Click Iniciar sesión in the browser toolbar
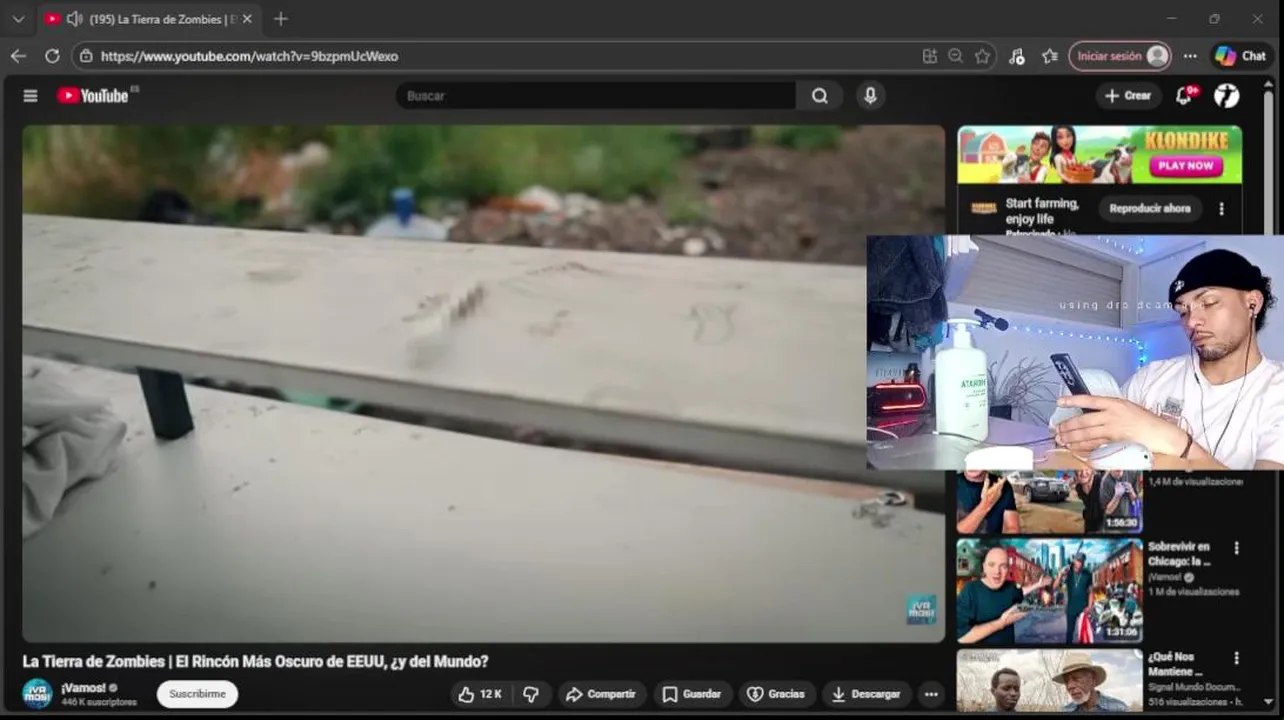The width and height of the screenshot is (1284, 720). [x=1119, y=56]
